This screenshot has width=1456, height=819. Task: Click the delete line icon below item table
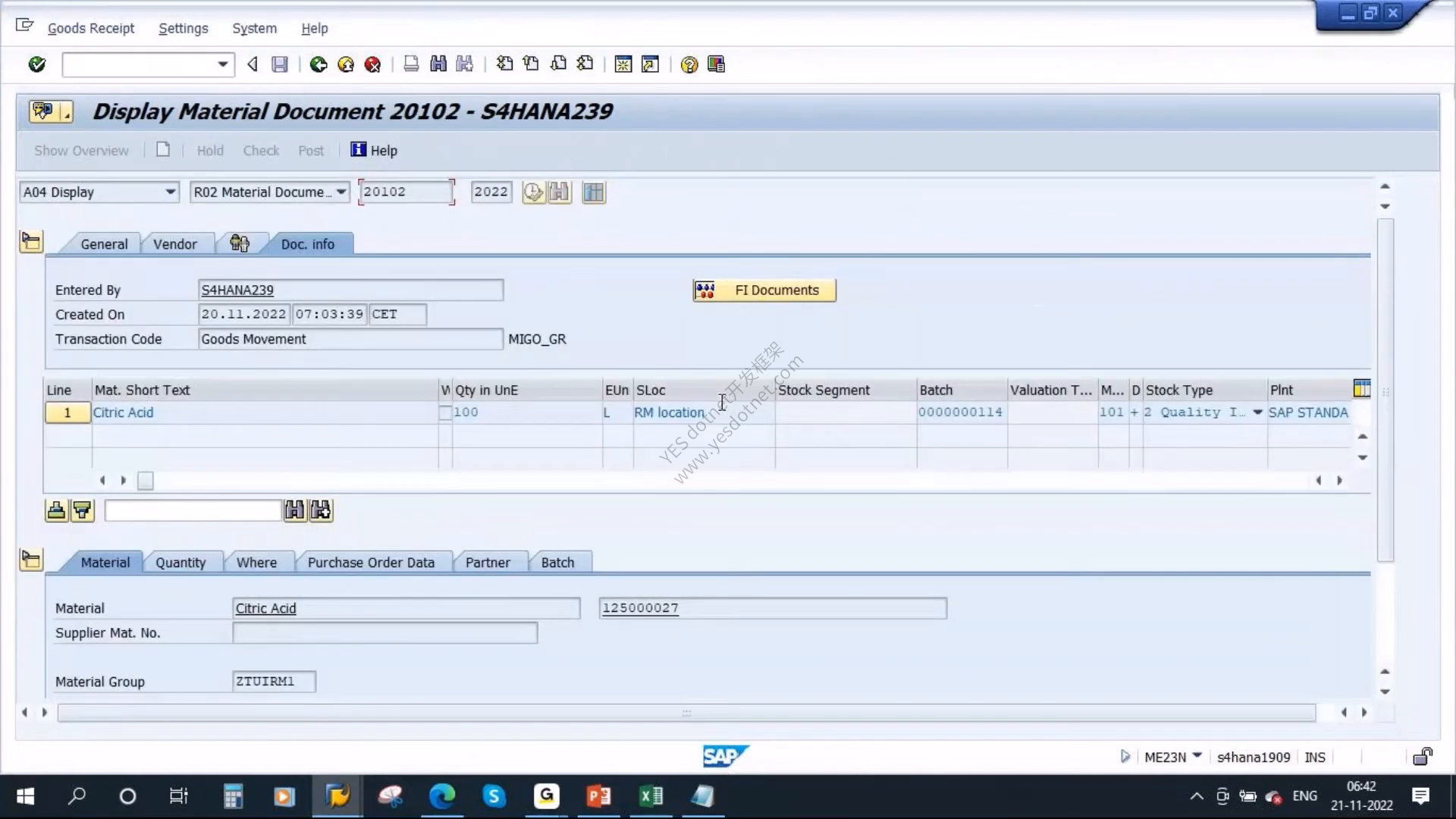click(56, 510)
